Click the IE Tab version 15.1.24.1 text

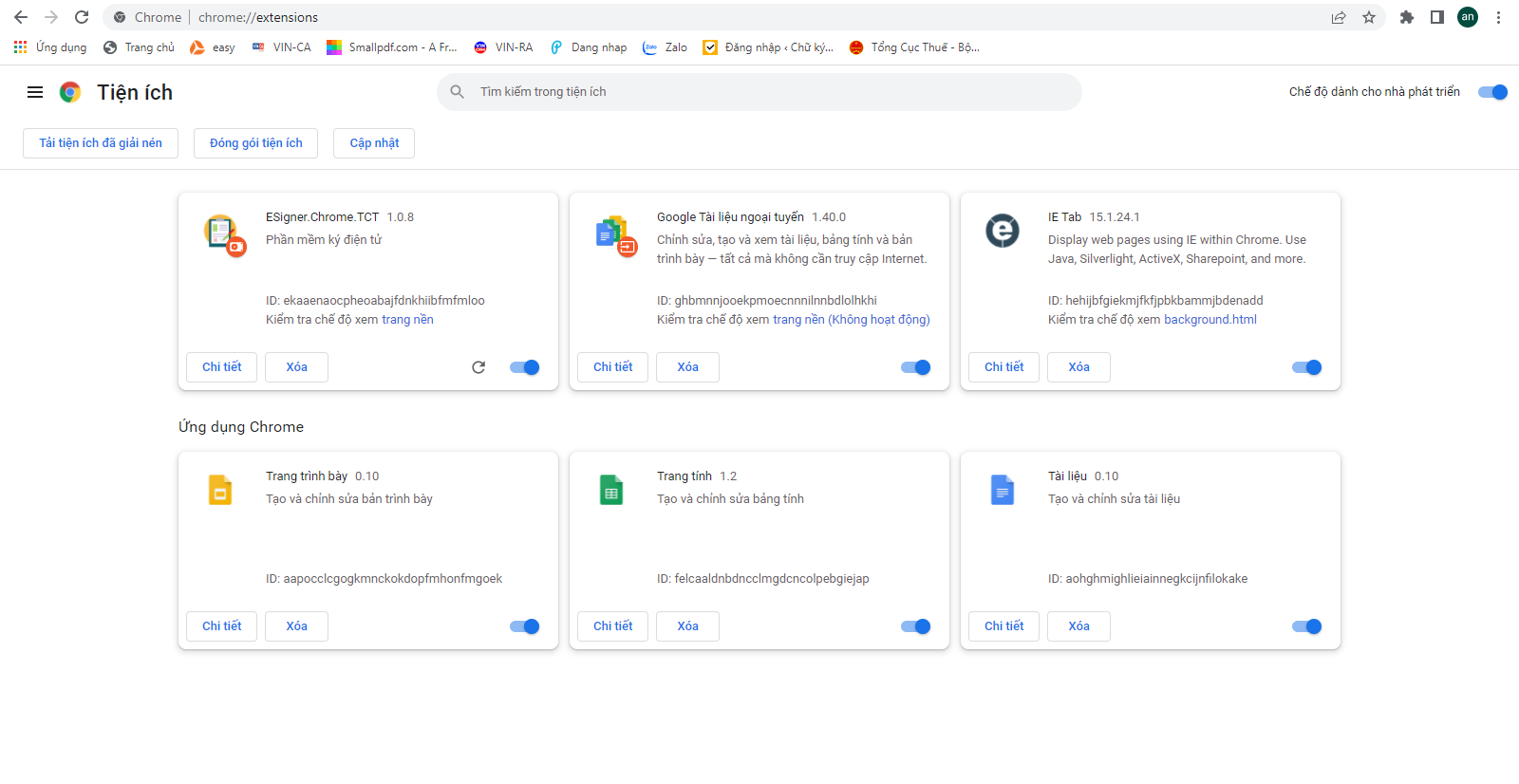point(1115,217)
